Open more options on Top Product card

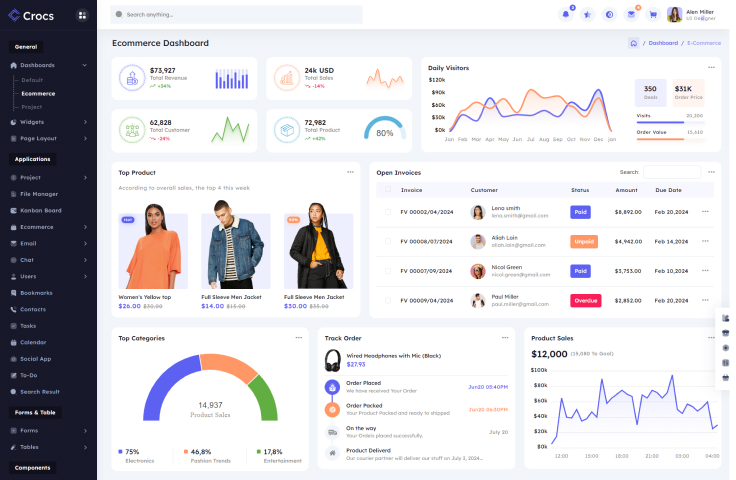click(350, 172)
